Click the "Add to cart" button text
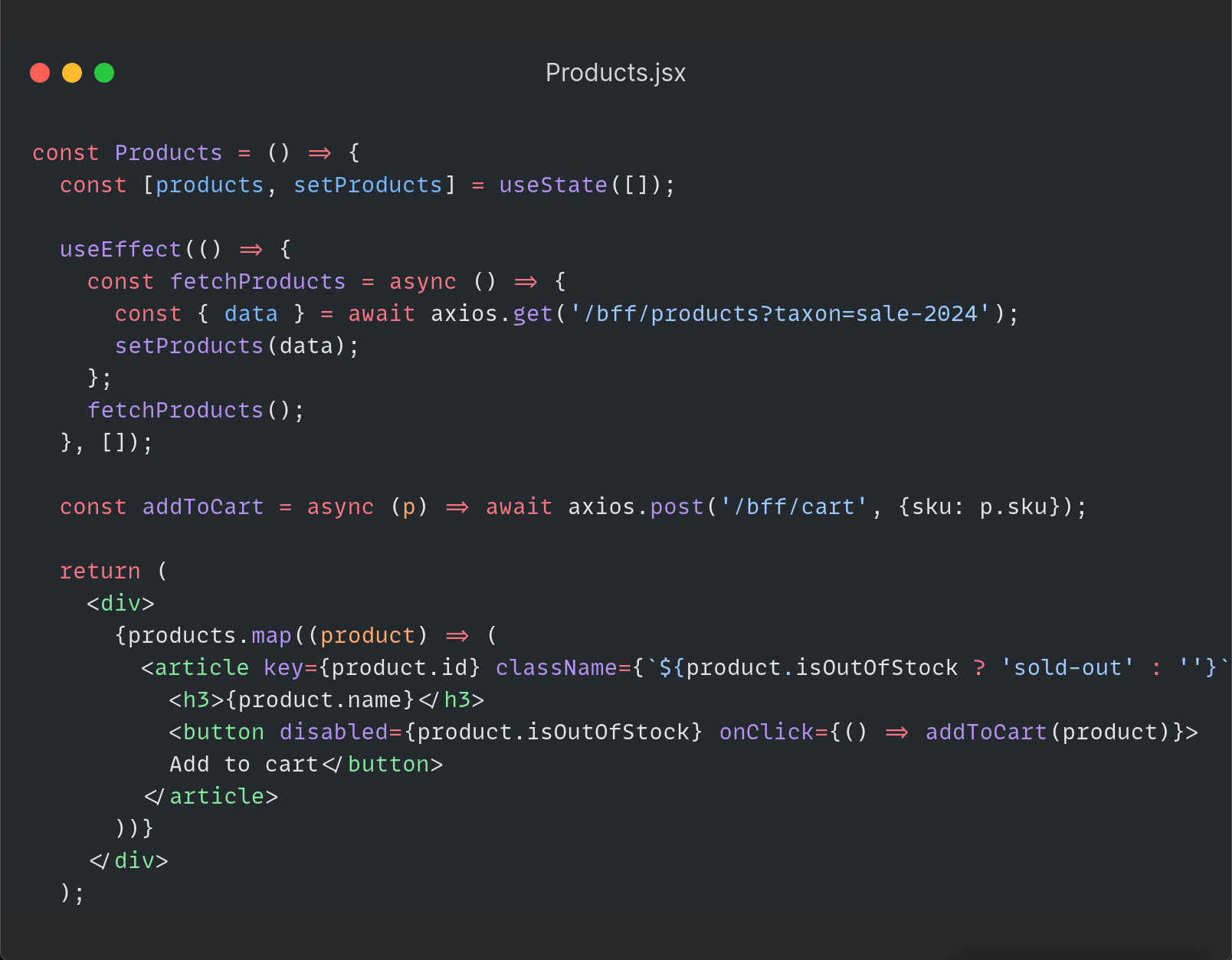 point(243,765)
